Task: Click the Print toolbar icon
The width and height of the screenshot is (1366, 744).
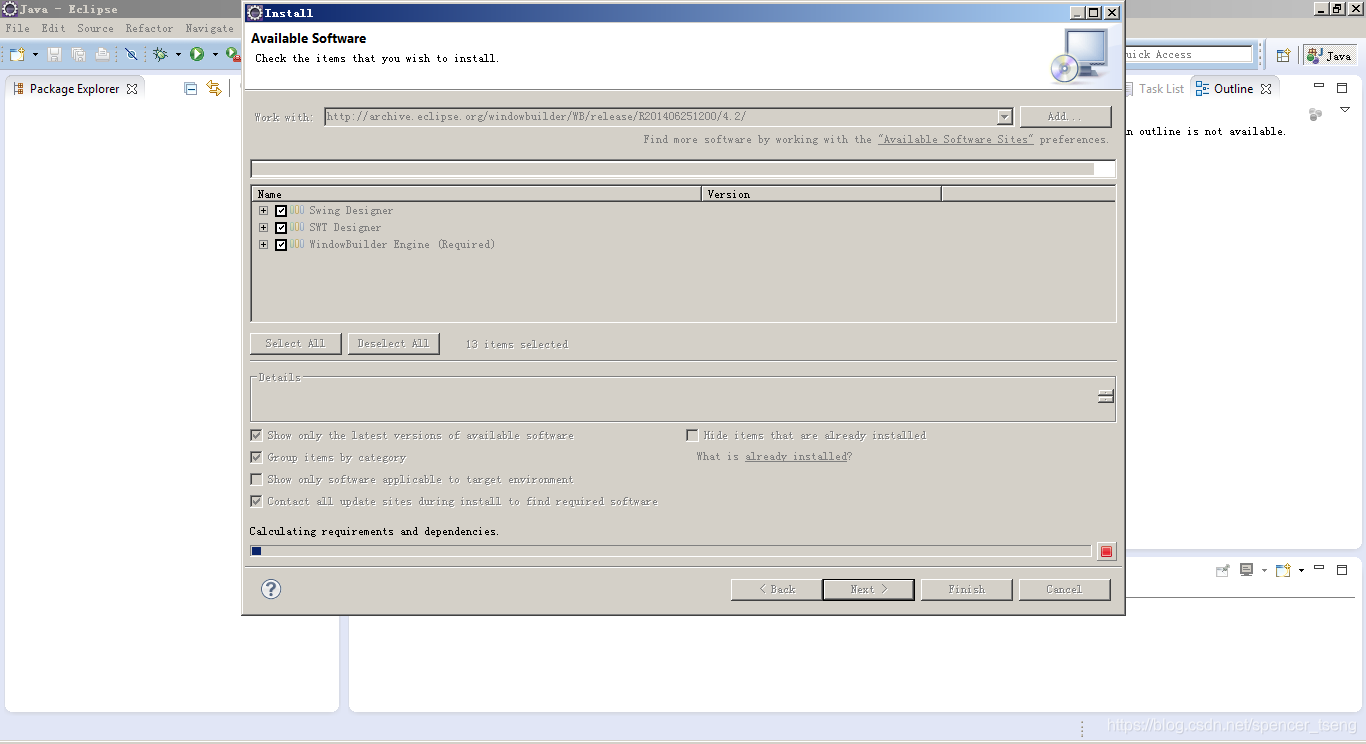Action: pos(102,54)
